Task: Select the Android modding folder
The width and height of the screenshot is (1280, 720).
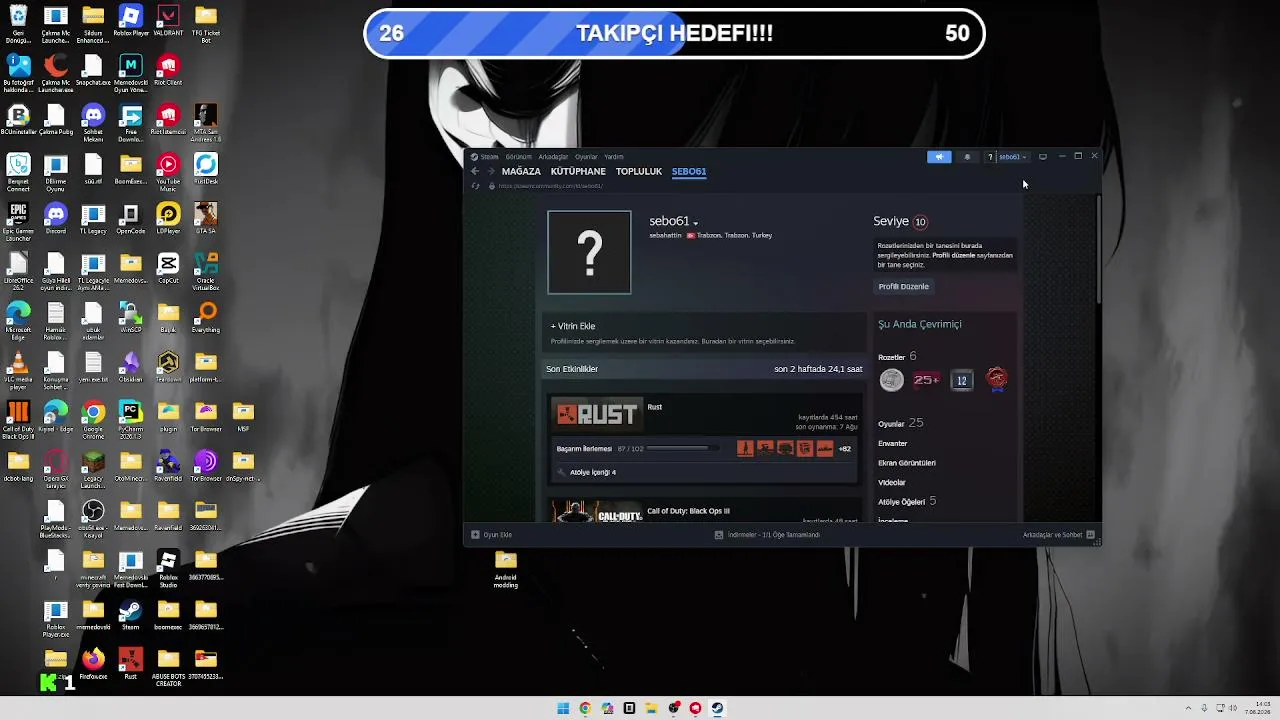Action: (x=506, y=569)
